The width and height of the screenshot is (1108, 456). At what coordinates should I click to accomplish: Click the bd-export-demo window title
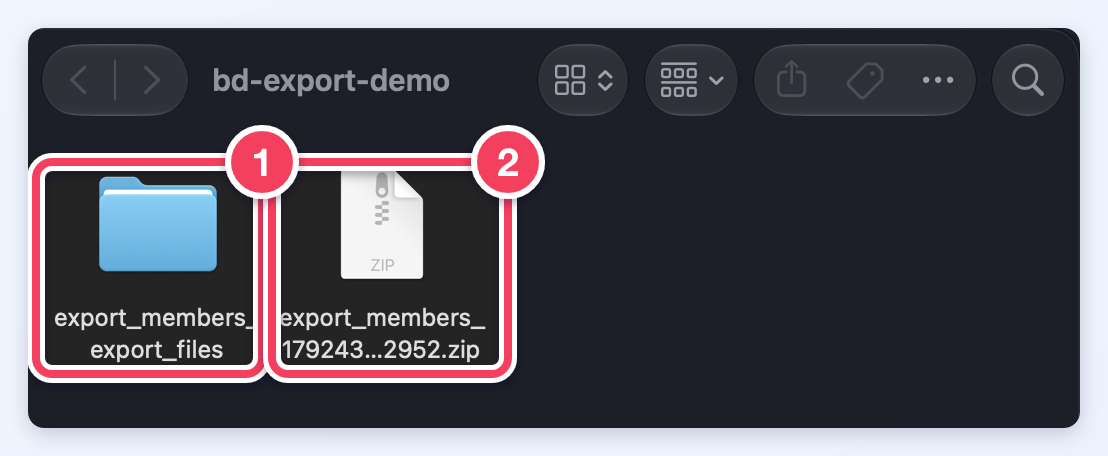coord(331,81)
